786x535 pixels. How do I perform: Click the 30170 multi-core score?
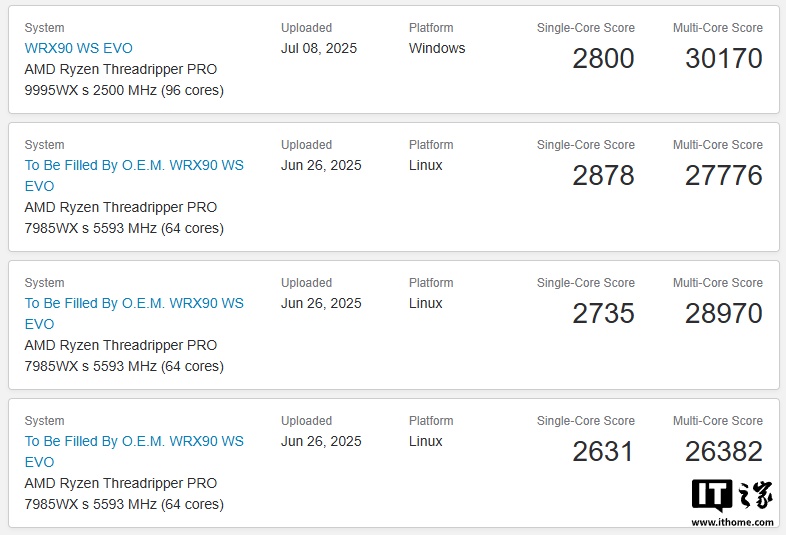(724, 58)
